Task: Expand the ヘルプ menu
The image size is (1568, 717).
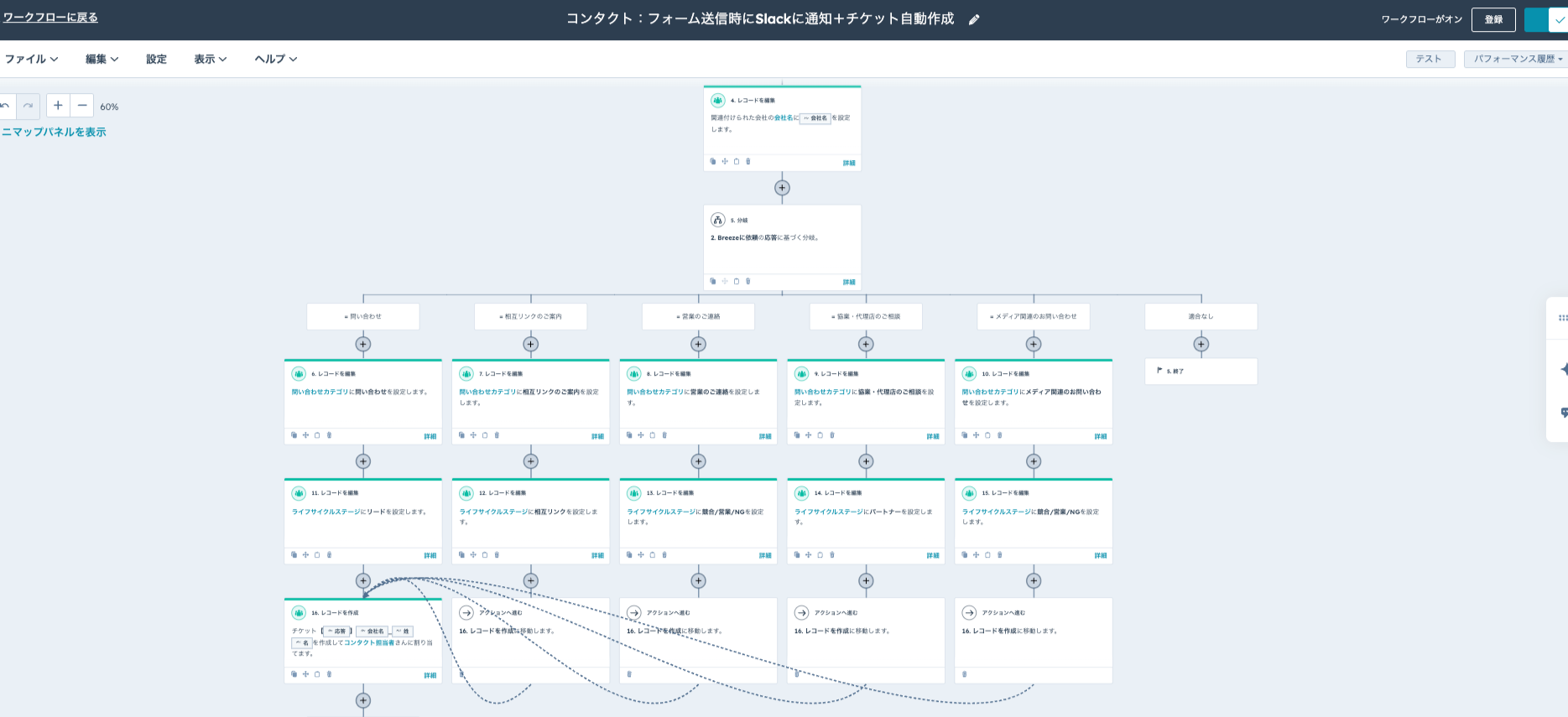Action: (x=275, y=59)
